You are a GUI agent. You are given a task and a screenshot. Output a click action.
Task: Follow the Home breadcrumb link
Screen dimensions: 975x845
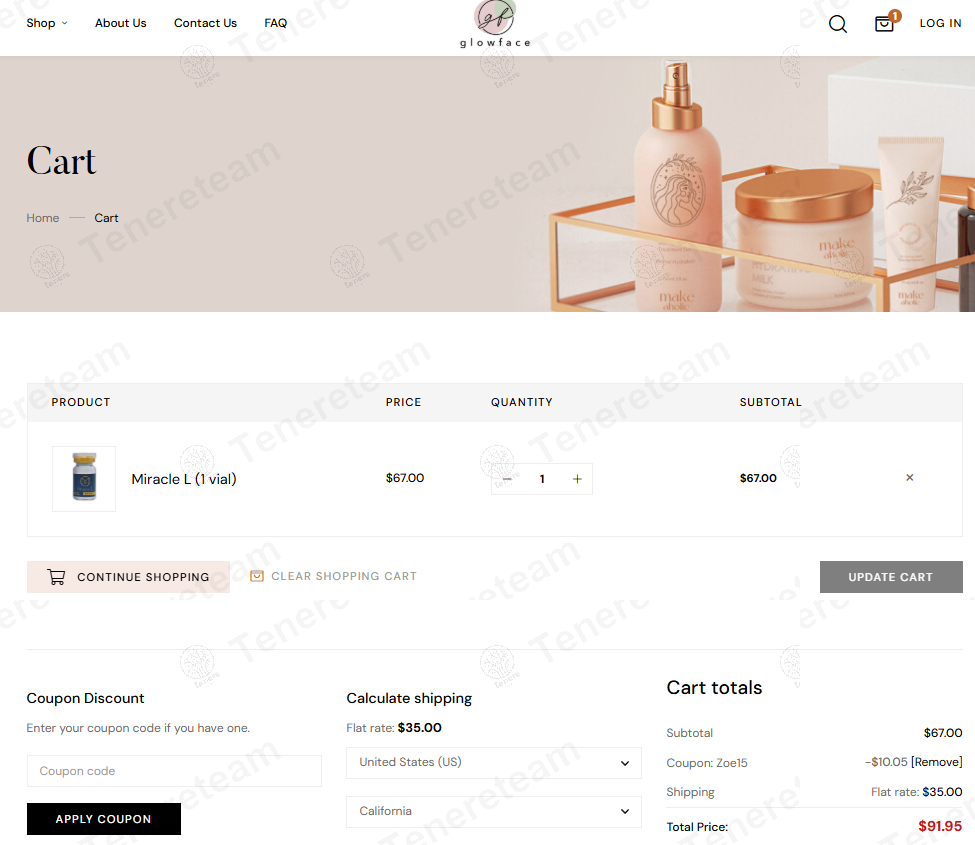(43, 218)
